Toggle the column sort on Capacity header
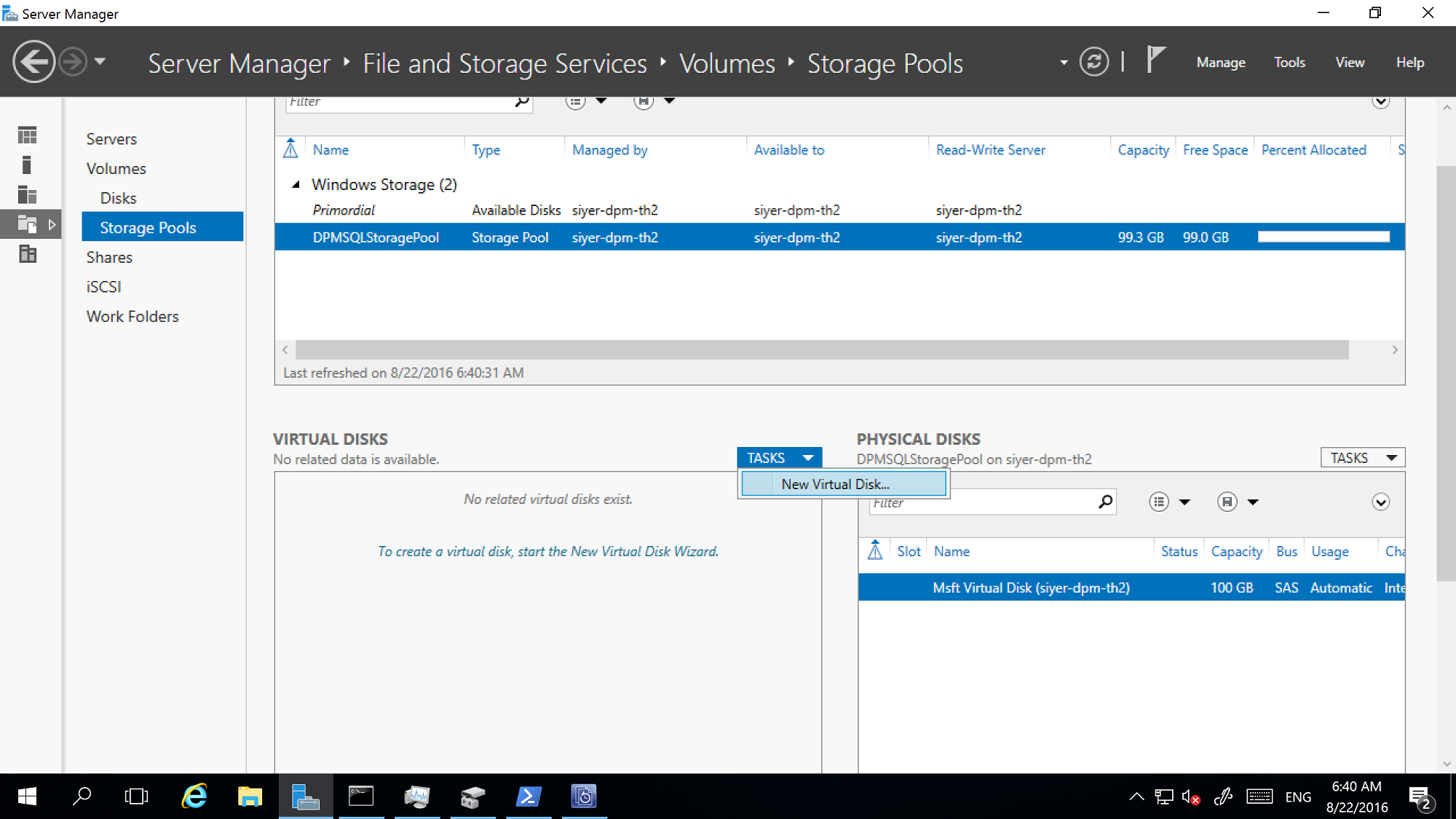This screenshot has height=819, width=1456. click(1143, 150)
